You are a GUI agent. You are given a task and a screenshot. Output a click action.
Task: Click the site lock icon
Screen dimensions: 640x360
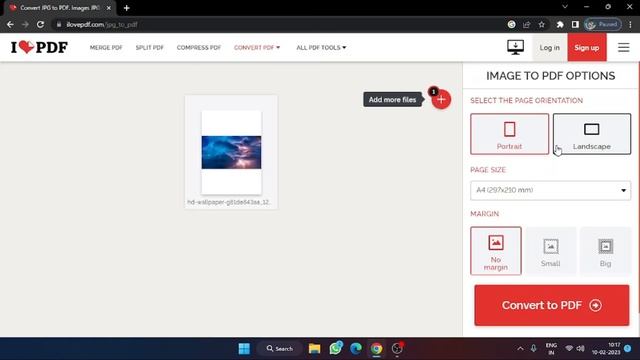59,24
